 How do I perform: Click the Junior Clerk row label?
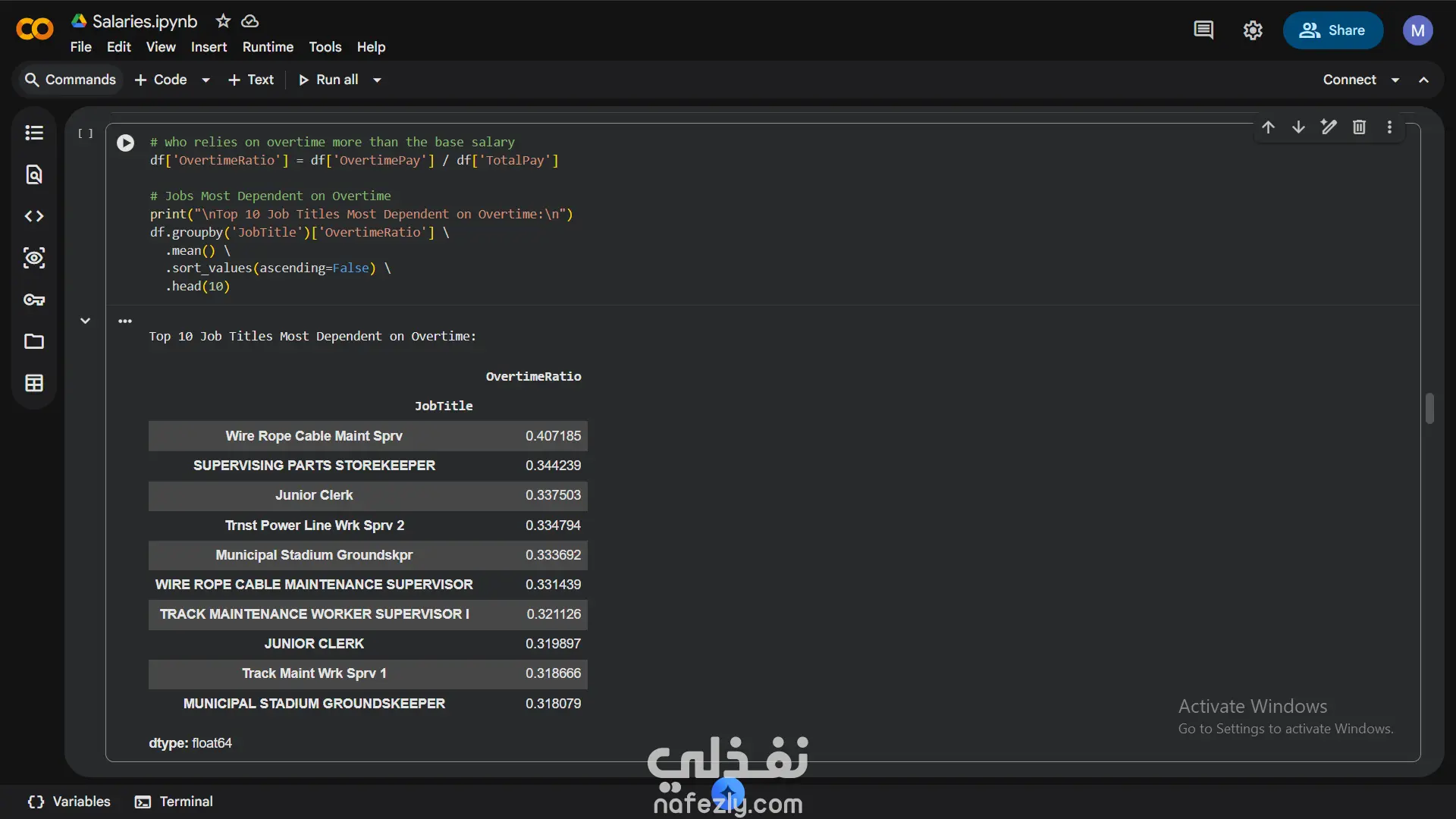[314, 495]
